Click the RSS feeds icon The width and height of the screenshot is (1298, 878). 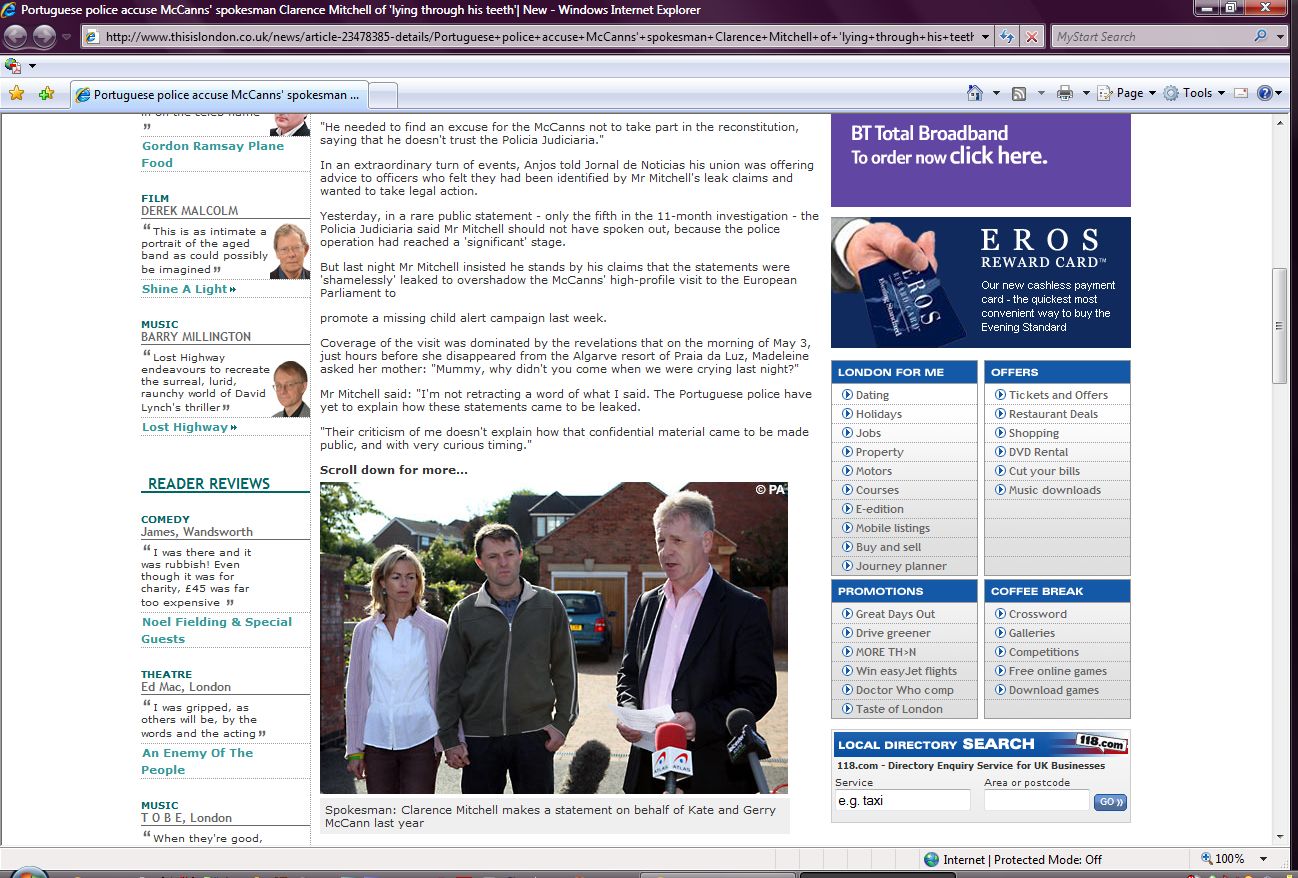point(1019,93)
